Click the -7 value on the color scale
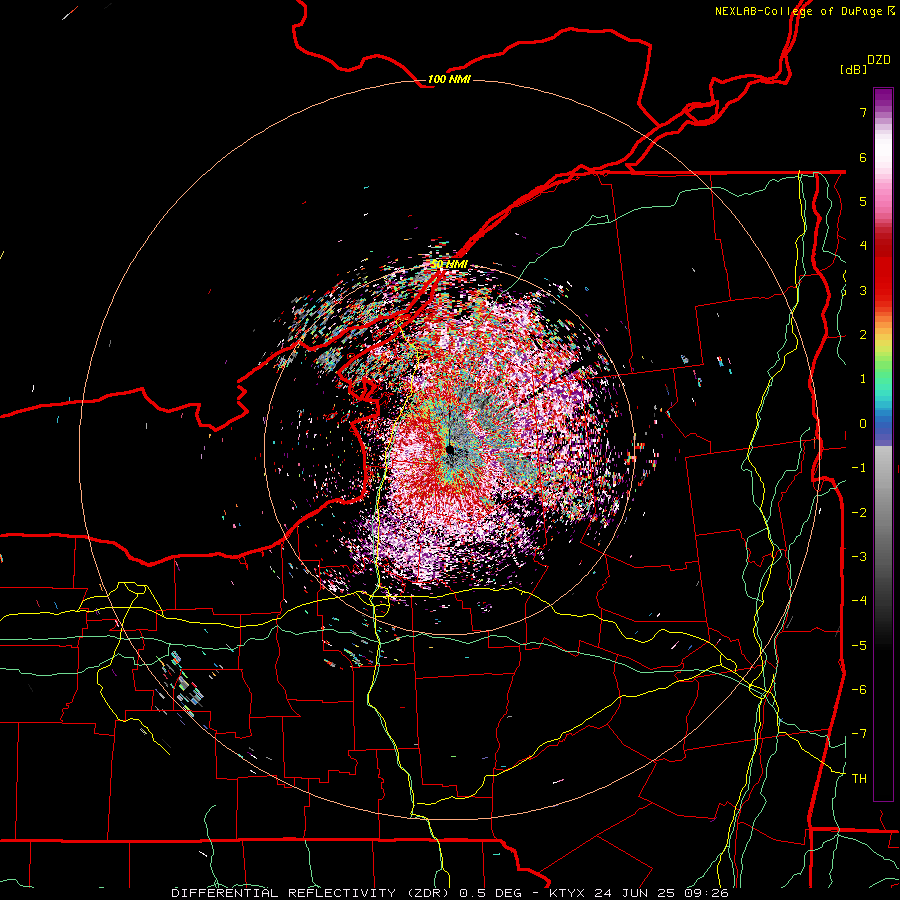 (859, 734)
